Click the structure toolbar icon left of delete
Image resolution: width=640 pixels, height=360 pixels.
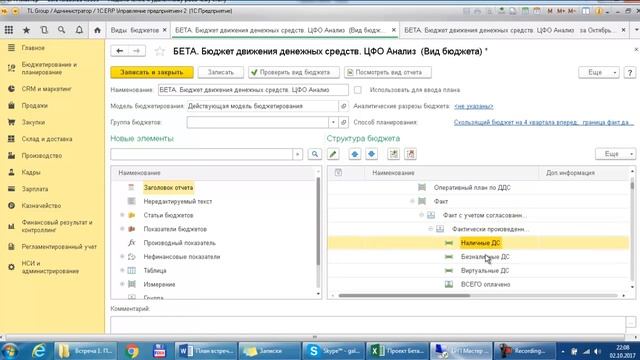393,154
